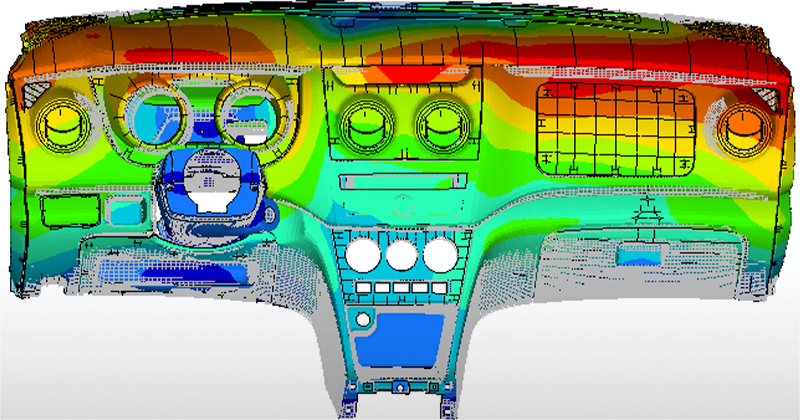The image size is (800, 420).
Task: Click the small round knob above blue panel
Action: tap(362, 319)
